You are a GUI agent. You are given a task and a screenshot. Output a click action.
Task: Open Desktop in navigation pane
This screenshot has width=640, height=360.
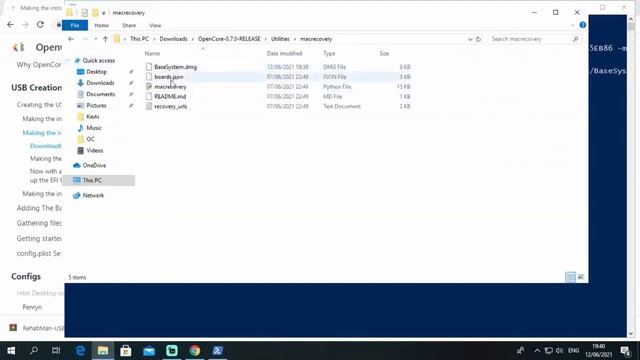pyautogui.click(x=96, y=72)
